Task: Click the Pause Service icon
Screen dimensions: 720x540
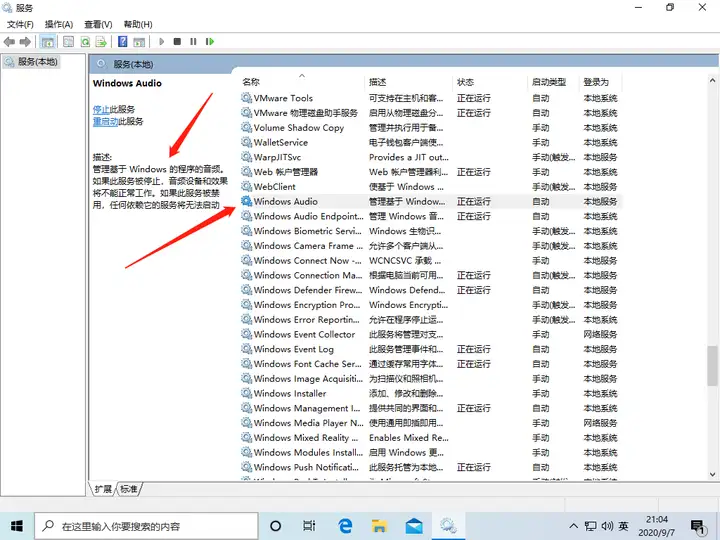Action: (193, 42)
